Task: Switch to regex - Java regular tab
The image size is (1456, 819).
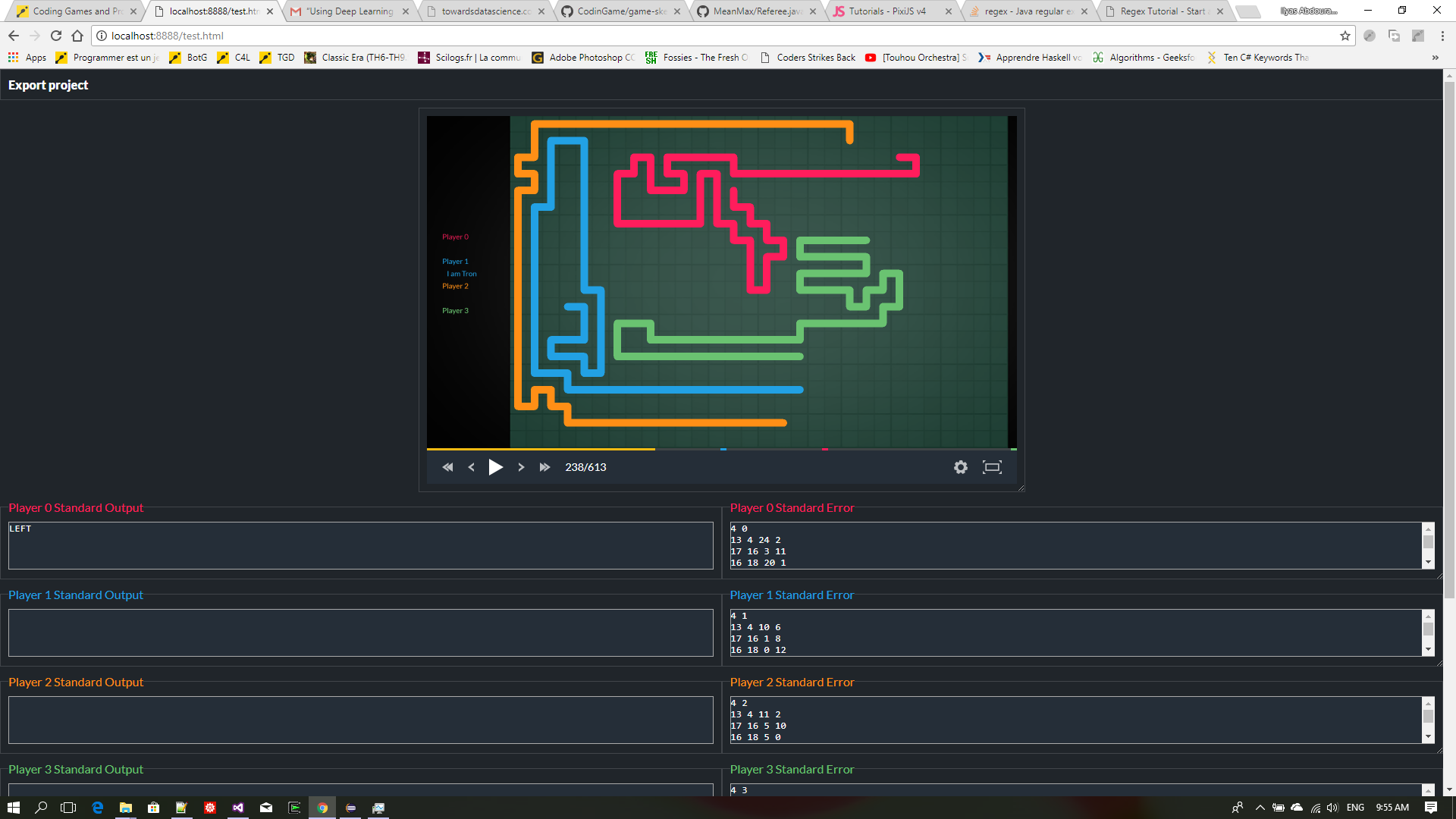Action: 1028,11
